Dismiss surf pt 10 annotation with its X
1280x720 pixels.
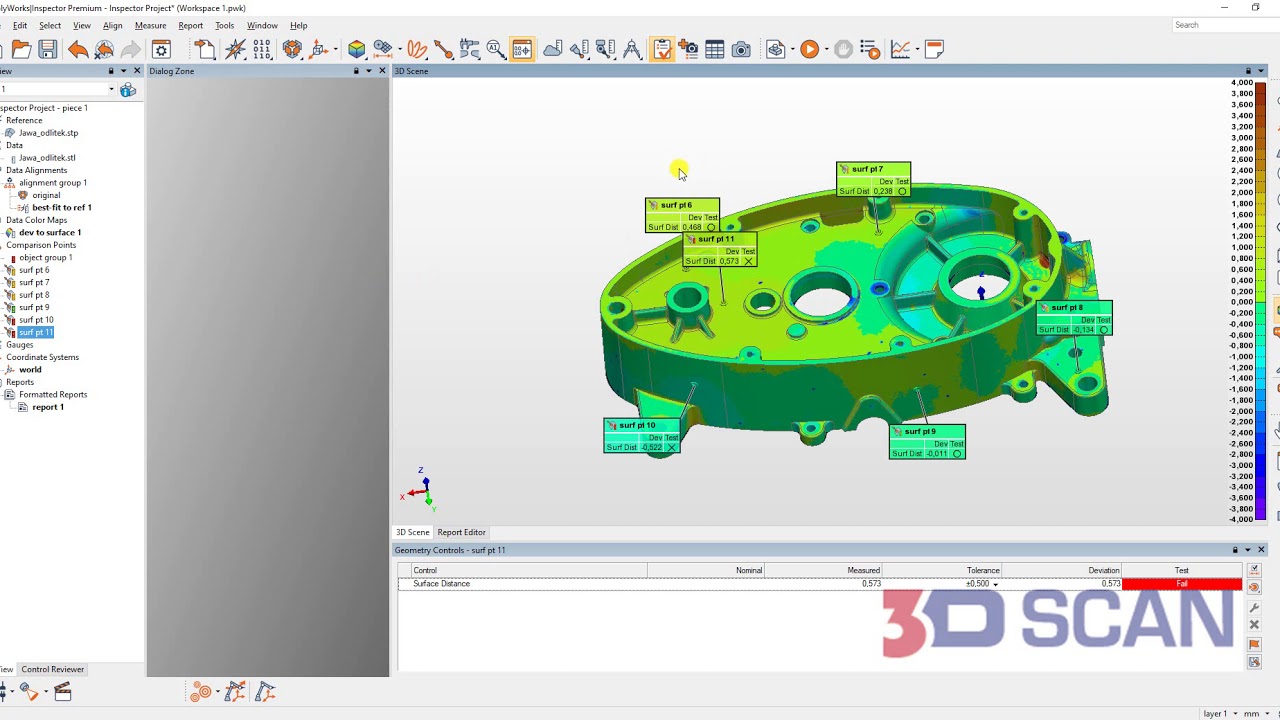(x=671, y=447)
